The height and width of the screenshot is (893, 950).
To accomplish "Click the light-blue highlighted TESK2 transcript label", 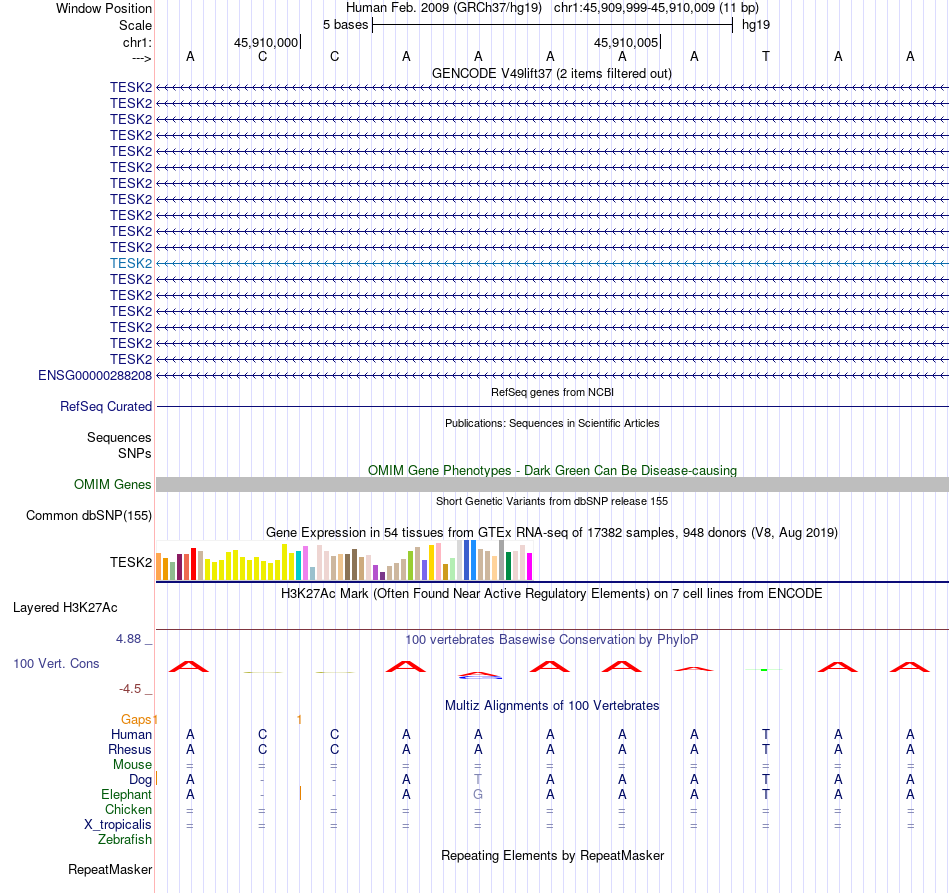I will [x=131, y=264].
